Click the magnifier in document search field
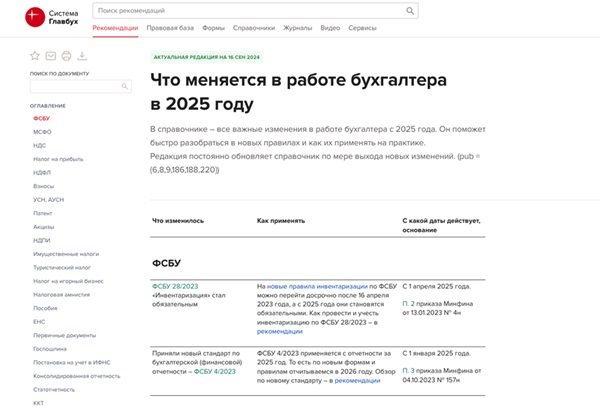600x411 pixels. tap(123, 87)
